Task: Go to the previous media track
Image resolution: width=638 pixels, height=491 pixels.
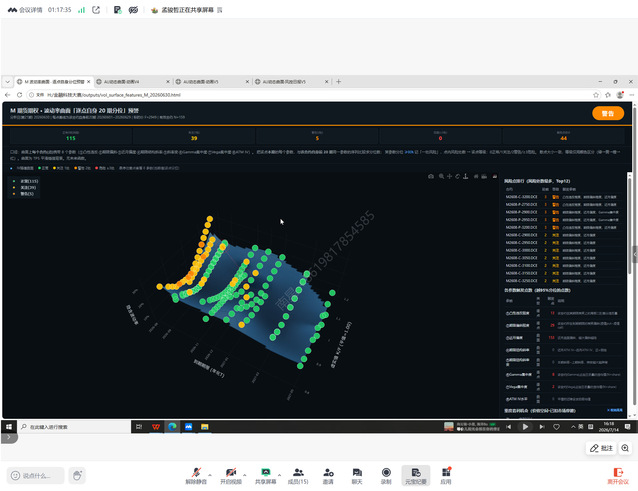Action: (509, 427)
